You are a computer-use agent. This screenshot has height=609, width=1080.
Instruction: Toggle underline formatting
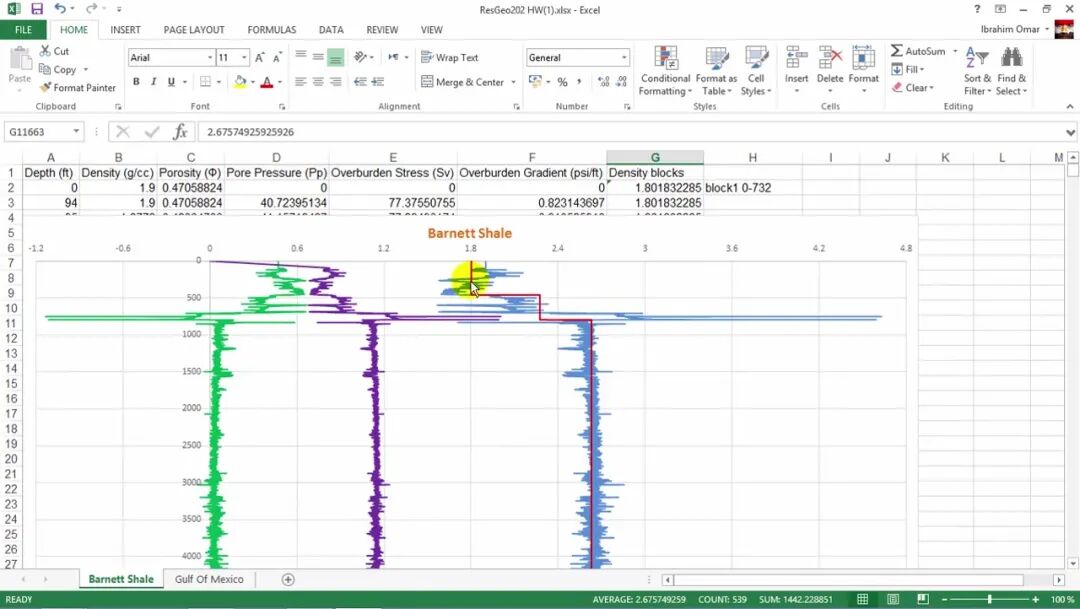point(171,82)
